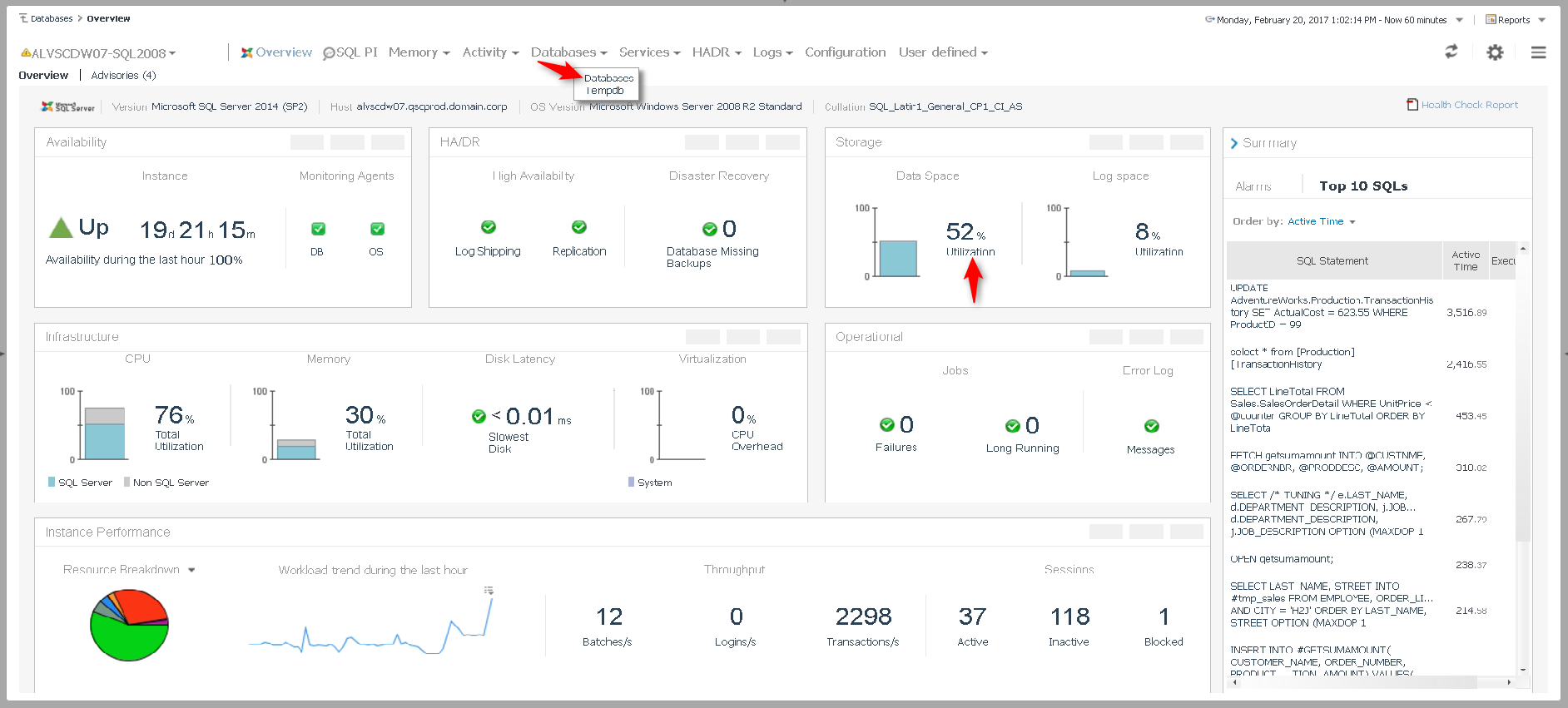Click the Resource Breakdown pie chart
1568x708 pixels.
pyautogui.click(x=129, y=625)
